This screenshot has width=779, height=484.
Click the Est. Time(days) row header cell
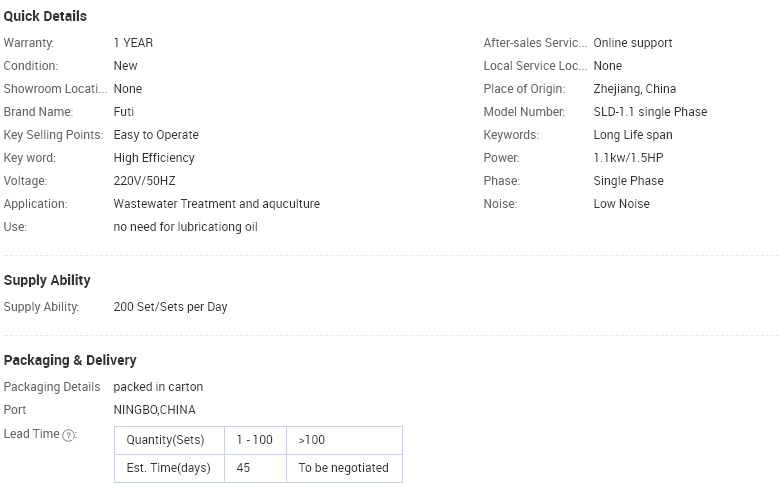pyautogui.click(x=169, y=468)
